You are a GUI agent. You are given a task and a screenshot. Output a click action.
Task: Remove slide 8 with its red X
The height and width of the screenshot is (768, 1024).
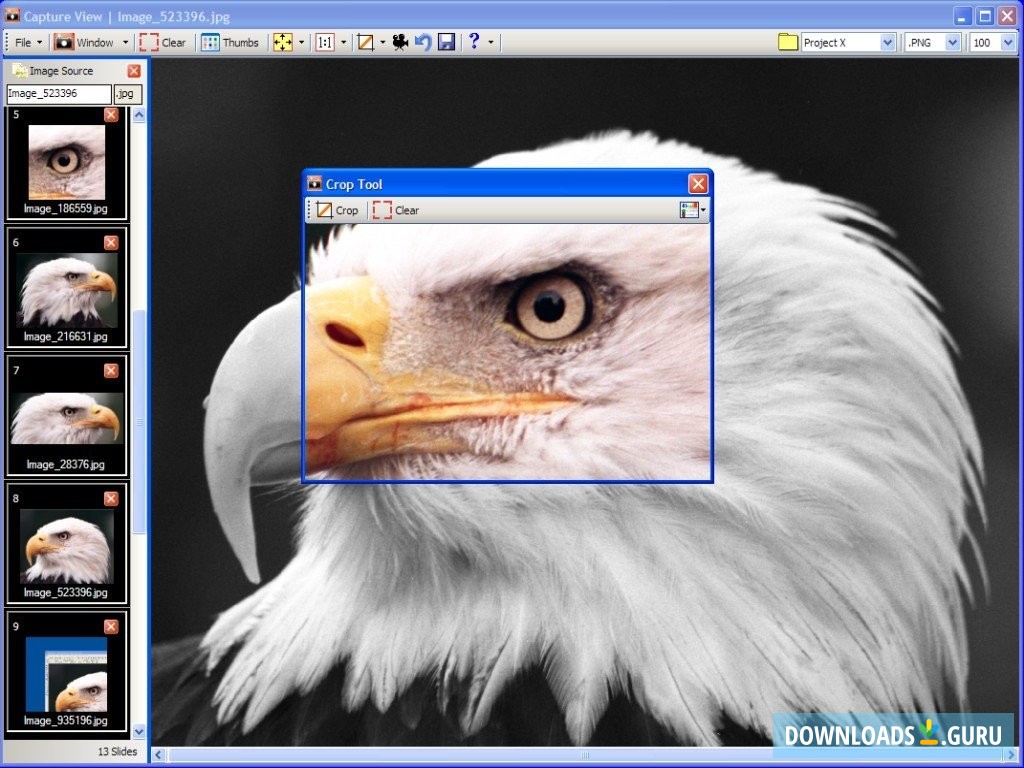coord(111,499)
